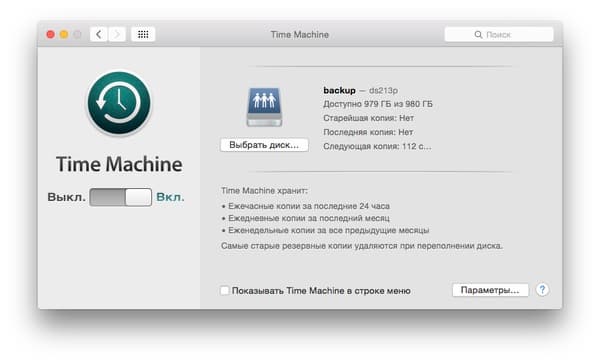Click Еженедельные копии за все предыдущие месяцы
Image resolution: width=600 pixels, height=363 pixels.
pos(329,230)
